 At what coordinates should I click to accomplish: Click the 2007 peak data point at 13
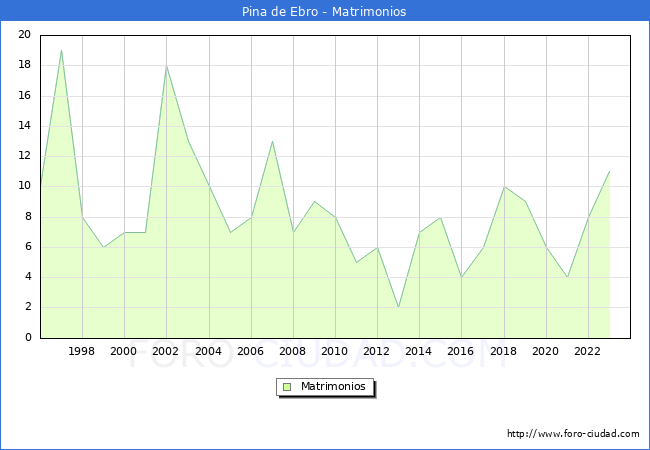pyautogui.click(x=272, y=141)
